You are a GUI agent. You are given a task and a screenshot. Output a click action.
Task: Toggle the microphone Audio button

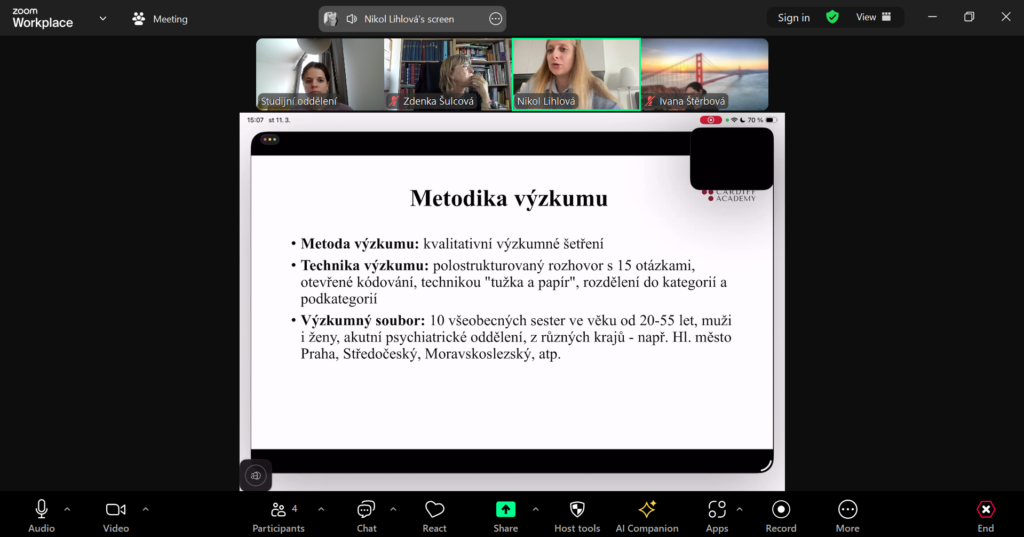click(41, 514)
